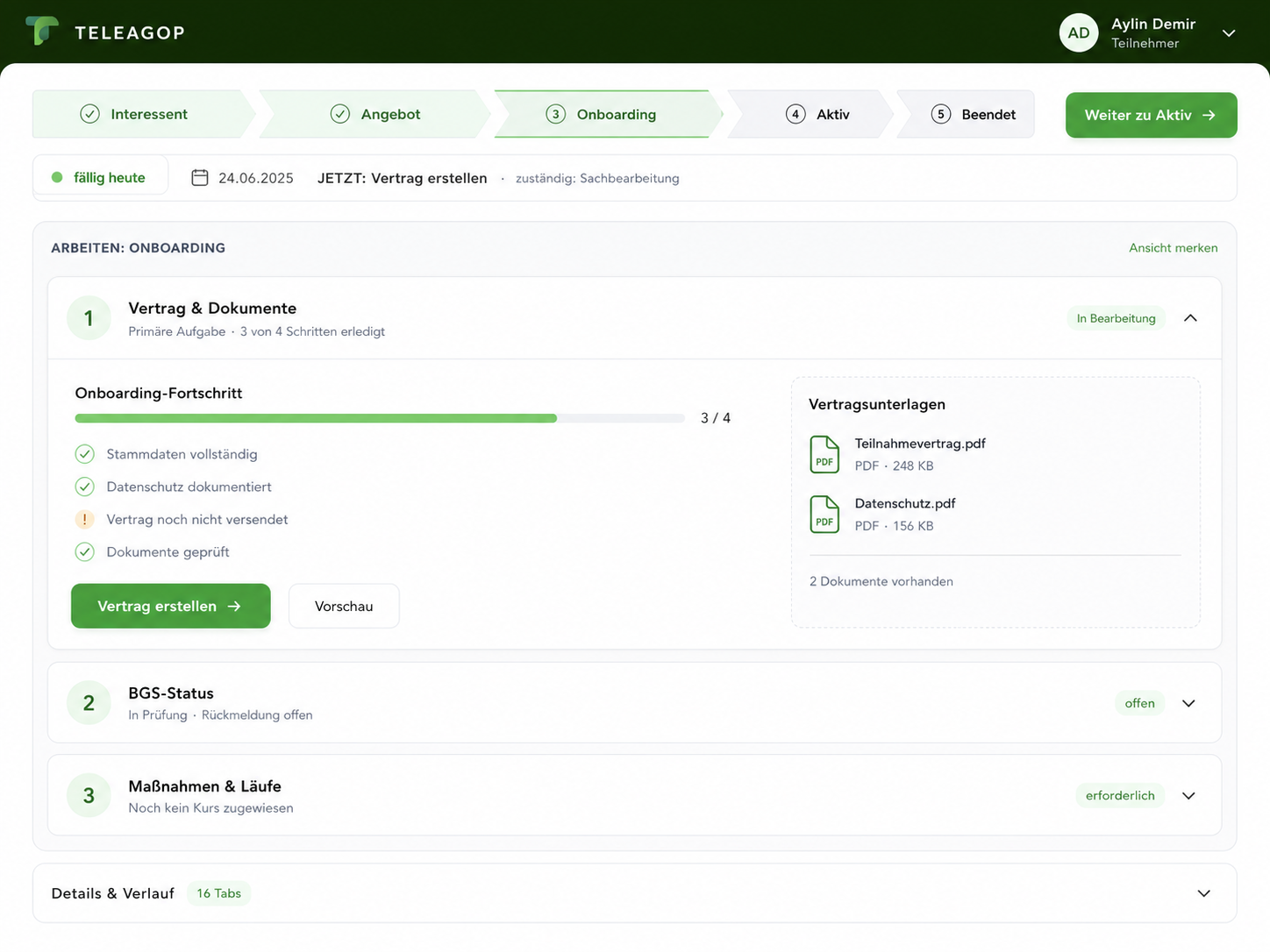The width and height of the screenshot is (1270, 952).
Task: Click the text Noch kein Kurs zugewiesen
Action: [210, 808]
